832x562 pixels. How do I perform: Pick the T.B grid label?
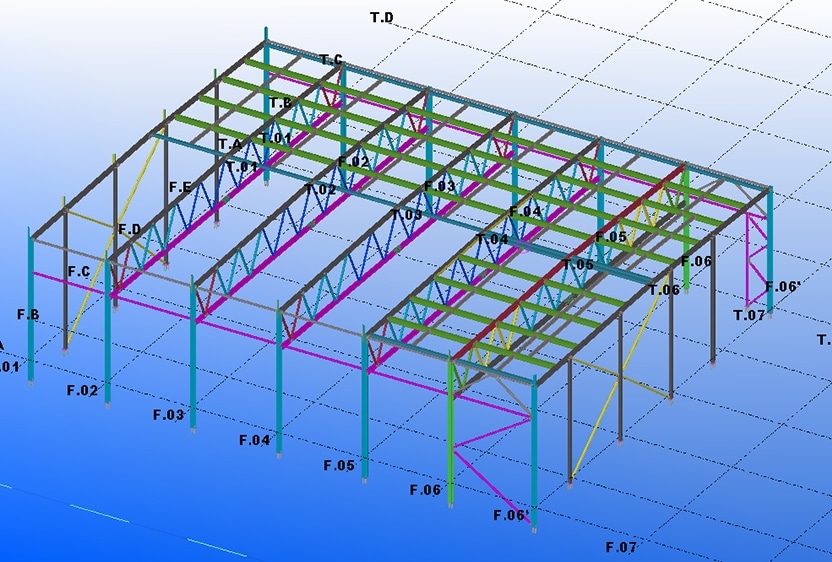click(x=280, y=103)
